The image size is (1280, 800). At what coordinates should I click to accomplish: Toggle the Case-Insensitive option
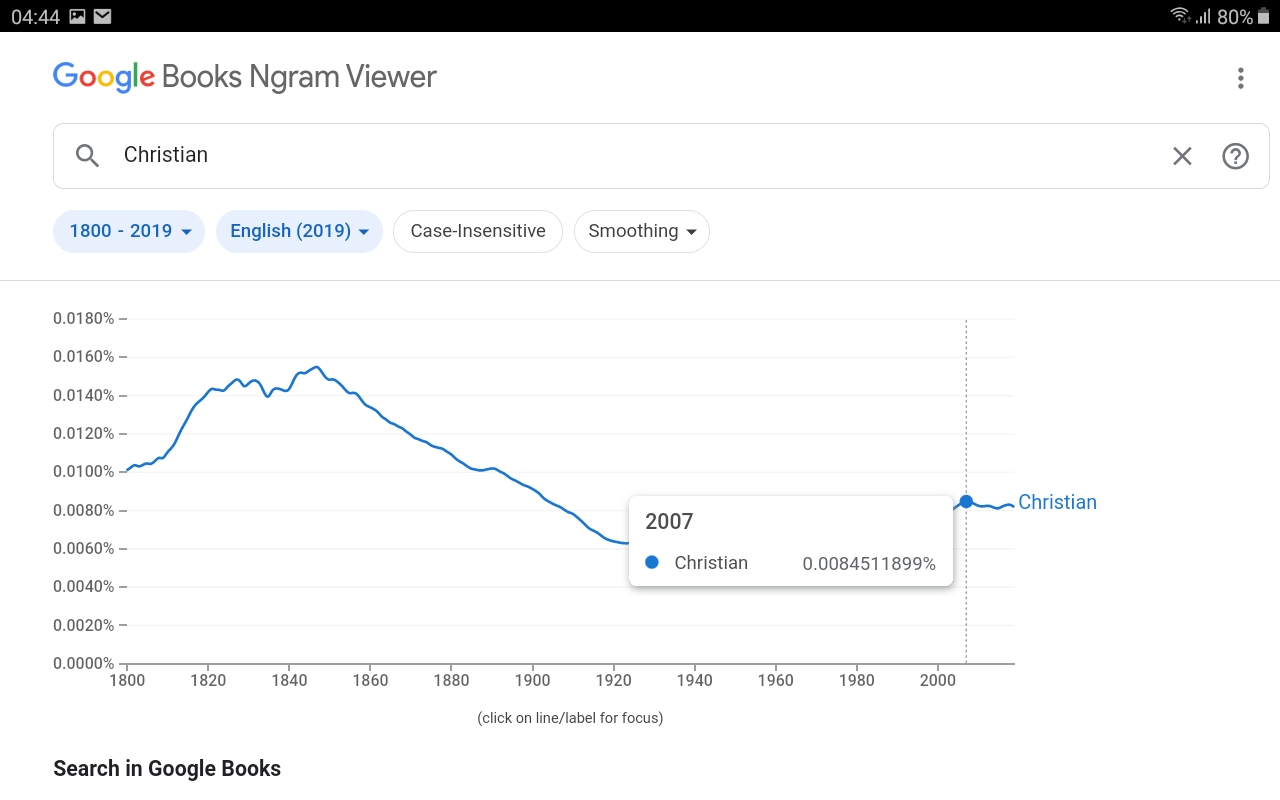(x=478, y=231)
